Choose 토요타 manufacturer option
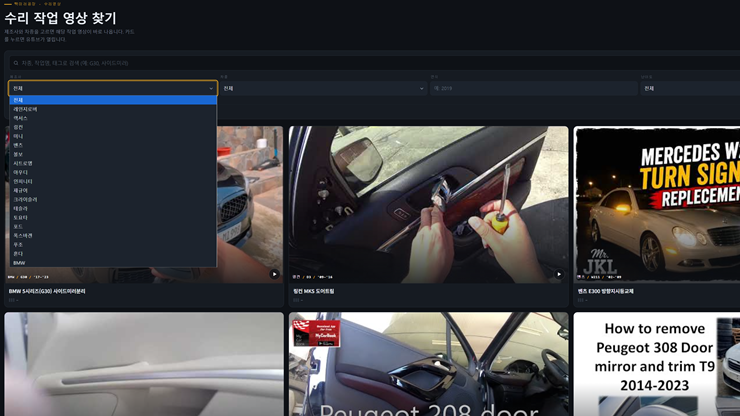 click(x=113, y=218)
